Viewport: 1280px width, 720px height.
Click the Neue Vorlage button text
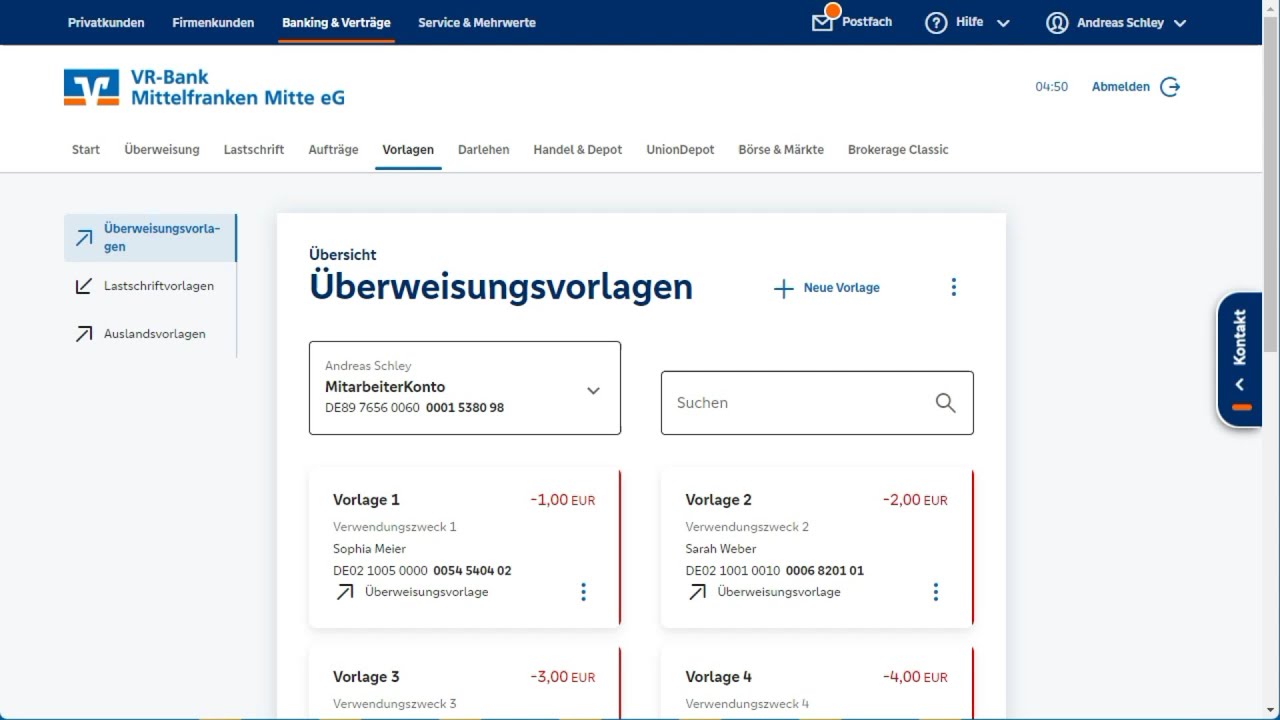[x=842, y=288]
